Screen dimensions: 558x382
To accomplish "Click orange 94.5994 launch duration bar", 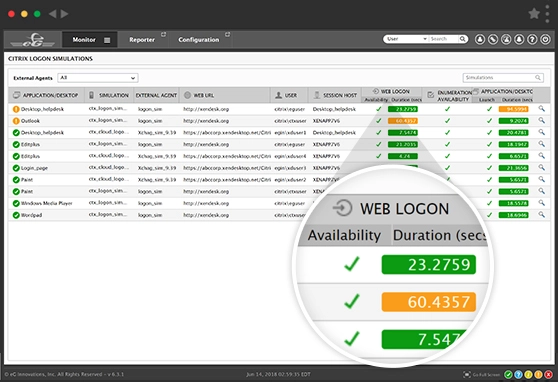I will [x=513, y=109].
